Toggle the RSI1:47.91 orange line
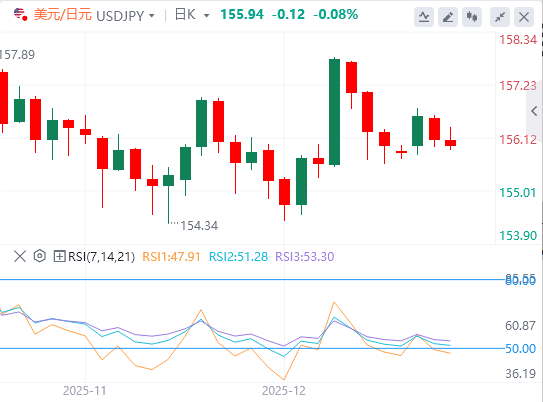Image resolution: width=543 pixels, height=402 pixels. (171, 257)
